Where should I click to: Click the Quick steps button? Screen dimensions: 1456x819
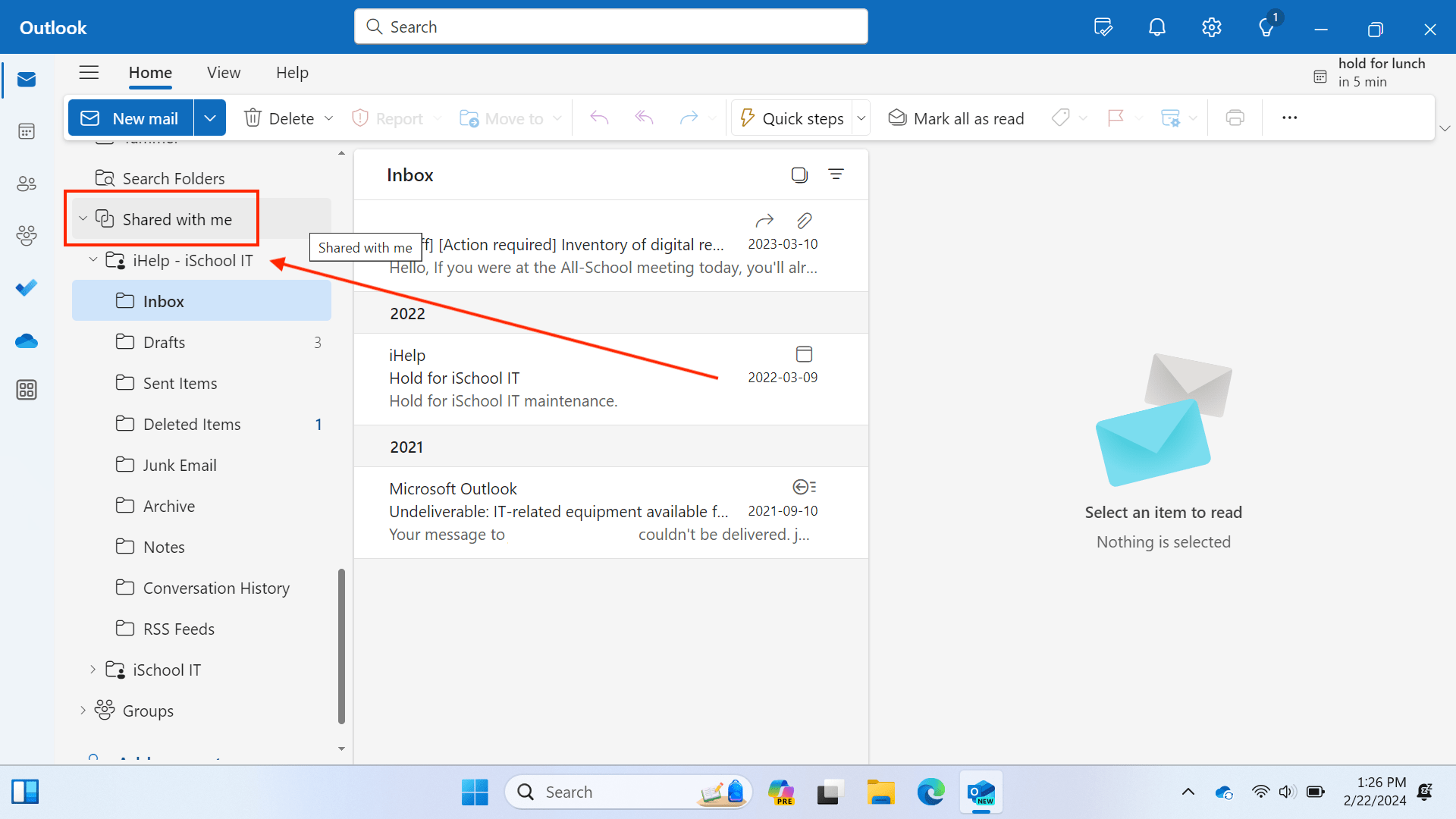792,118
